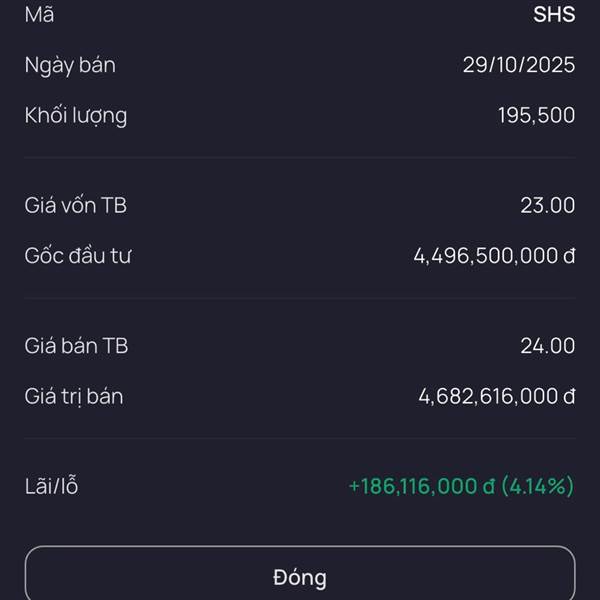Click the Lãi/lỗ label
This screenshot has width=600, height=600.
tap(52, 487)
